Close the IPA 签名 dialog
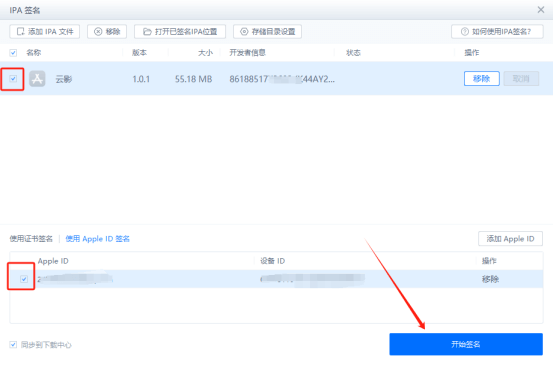Viewport: 553px width, 369px height. coord(541,10)
